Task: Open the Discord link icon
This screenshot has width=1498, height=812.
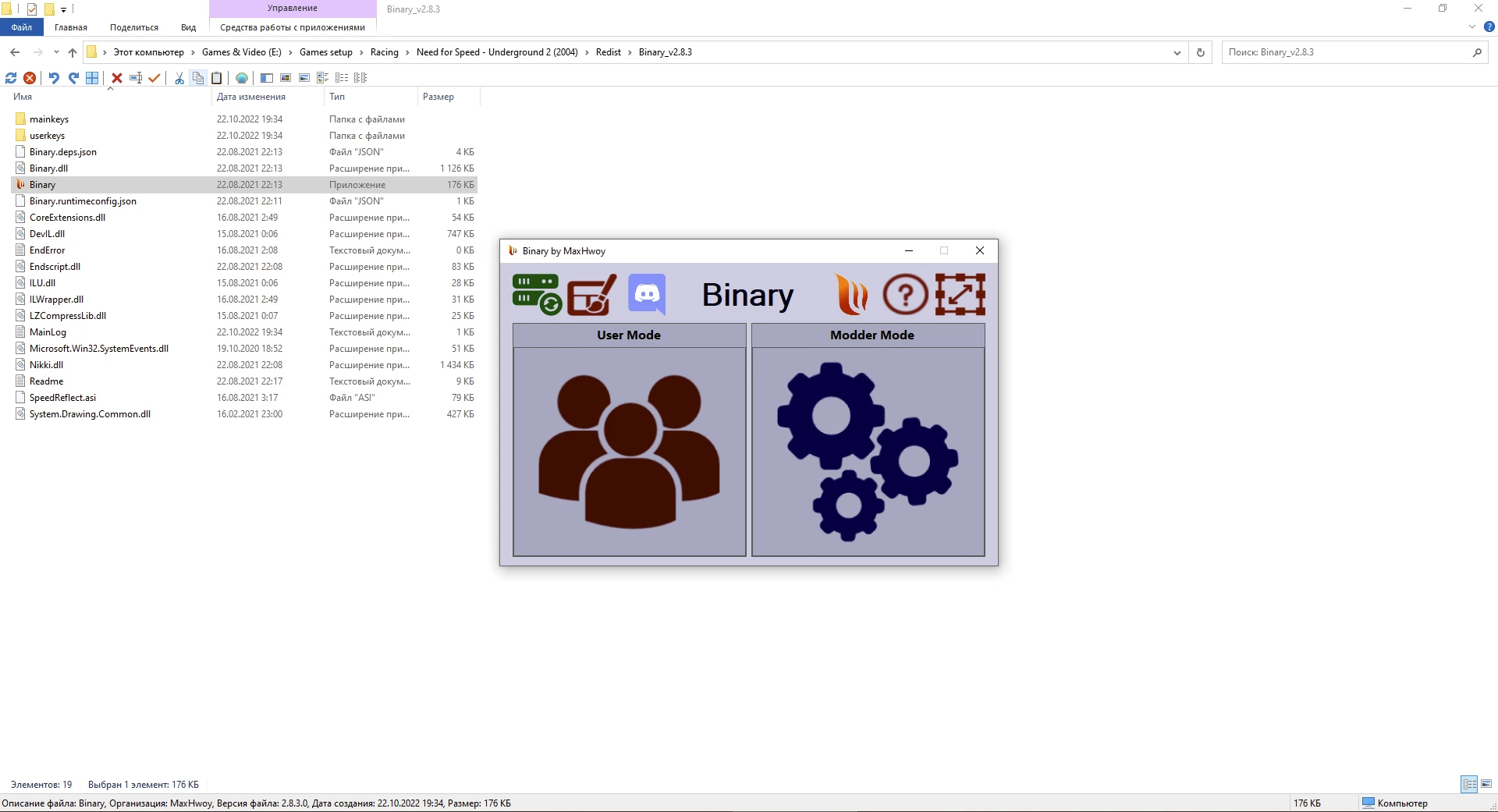Action: point(647,294)
